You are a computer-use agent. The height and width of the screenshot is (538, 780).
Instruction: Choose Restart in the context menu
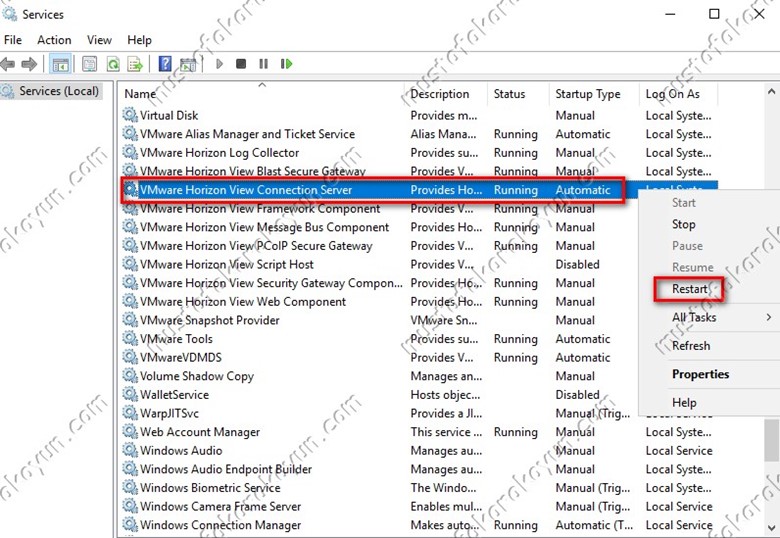coord(689,289)
